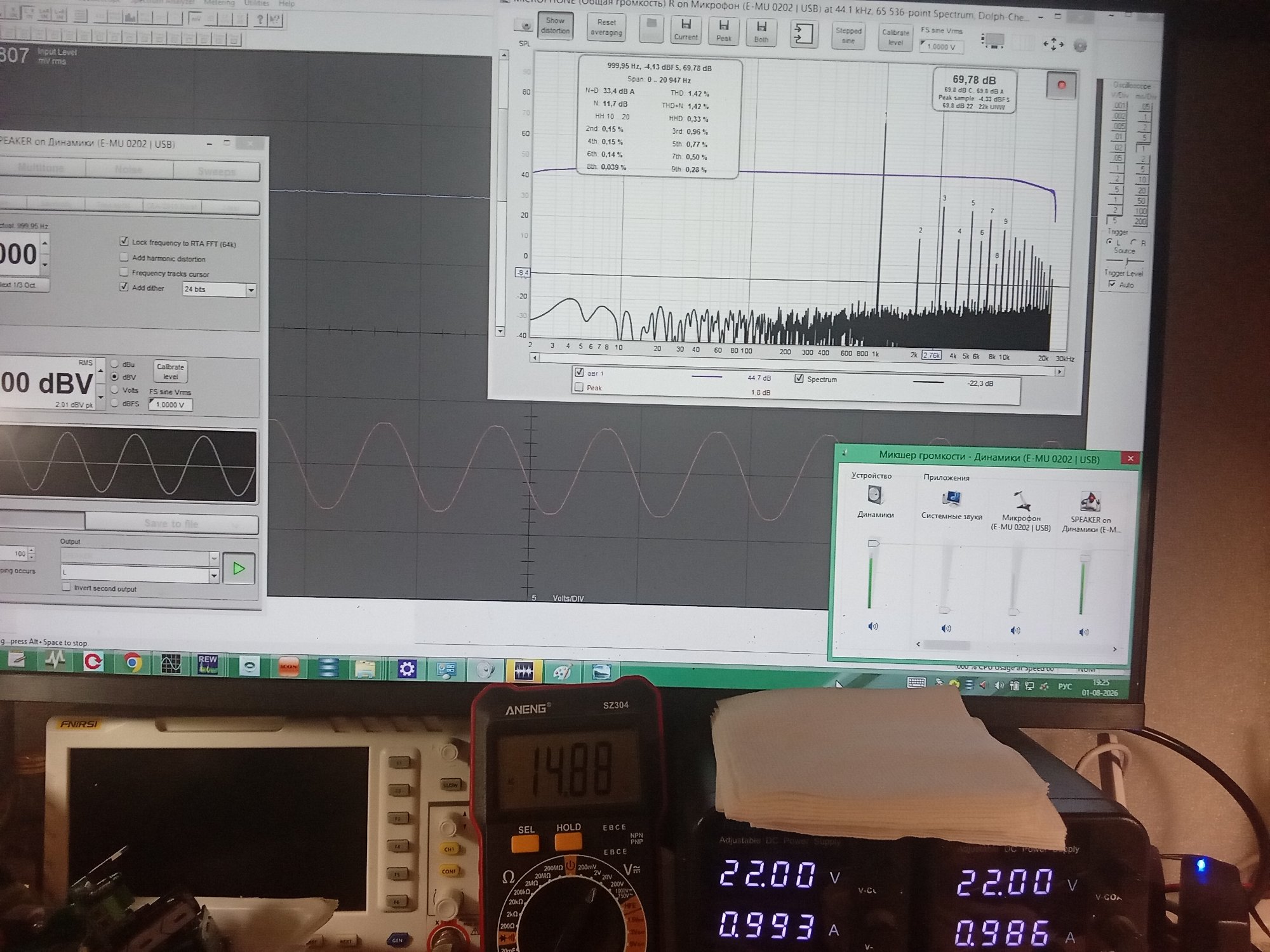Open the blue gear settings icon in taskbar
Screen dimensions: 1270x952
(x=406, y=668)
